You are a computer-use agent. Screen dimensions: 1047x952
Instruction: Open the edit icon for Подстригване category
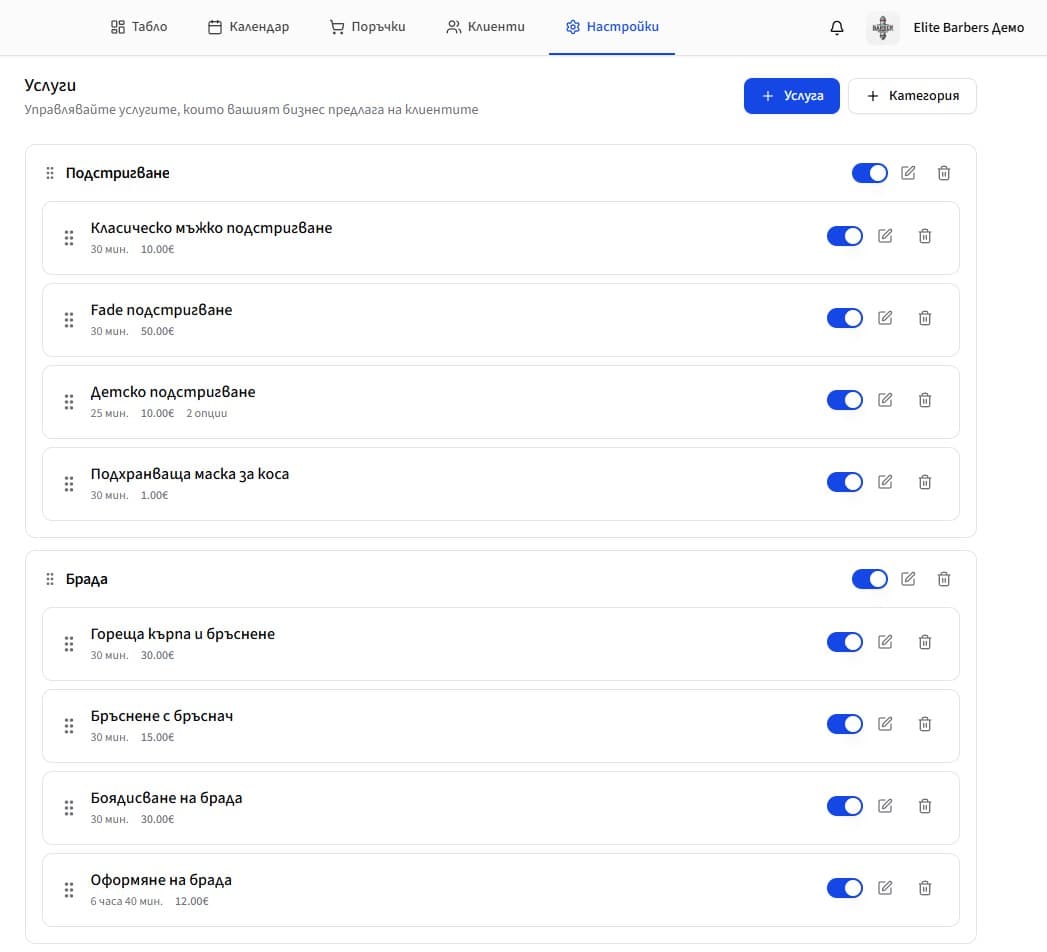pyautogui.click(x=908, y=172)
